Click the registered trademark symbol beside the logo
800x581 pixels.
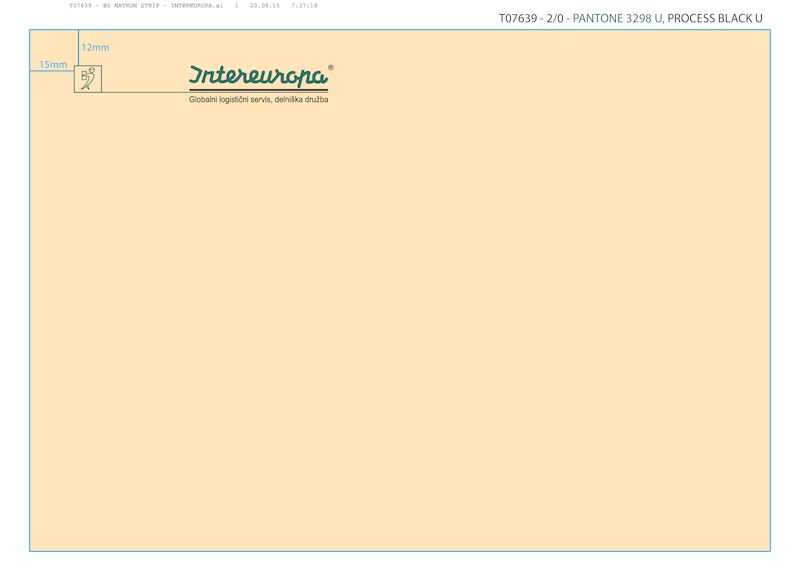(x=331, y=67)
